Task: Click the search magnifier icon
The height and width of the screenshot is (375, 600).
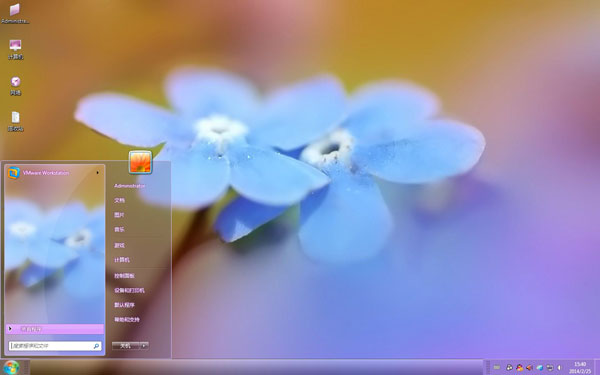Action: click(96, 346)
